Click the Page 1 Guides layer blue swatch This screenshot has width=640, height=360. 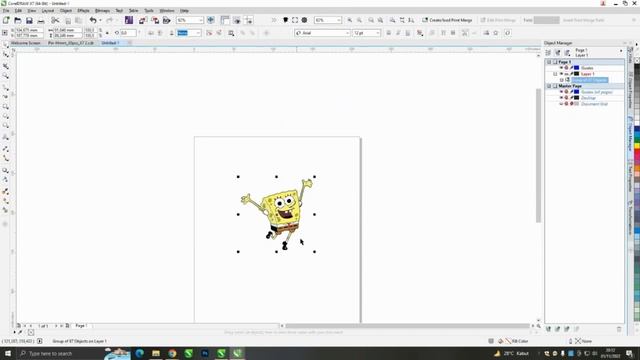pyautogui.click(x=576, y=68)
